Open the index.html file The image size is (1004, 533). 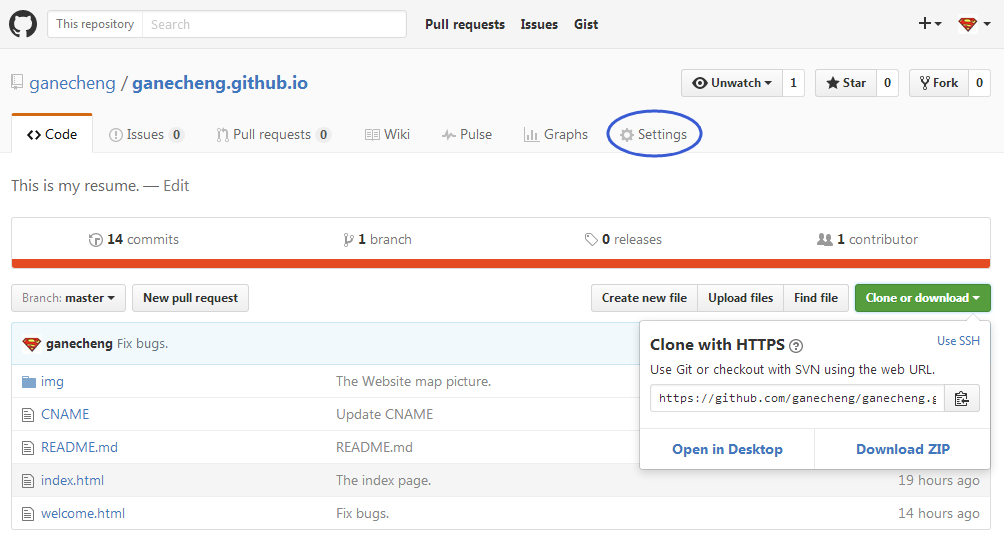pyautogui.click(x=72, y=480)
